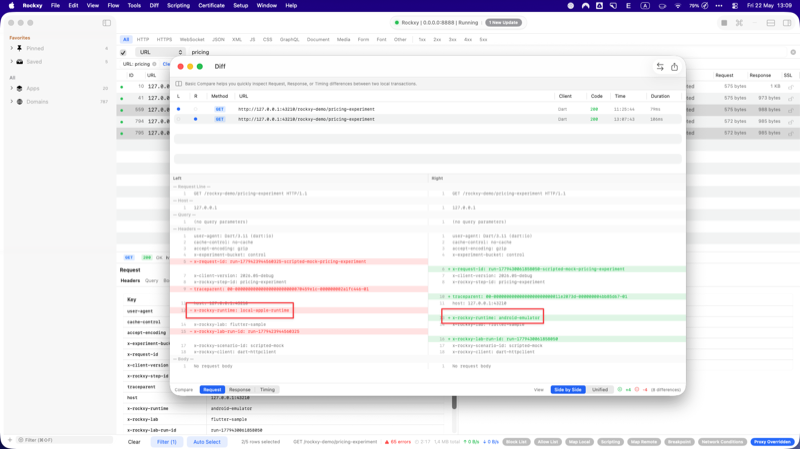Click the SSL lock icon for row 10
The image size is (800, 449).
click(790, 87)
